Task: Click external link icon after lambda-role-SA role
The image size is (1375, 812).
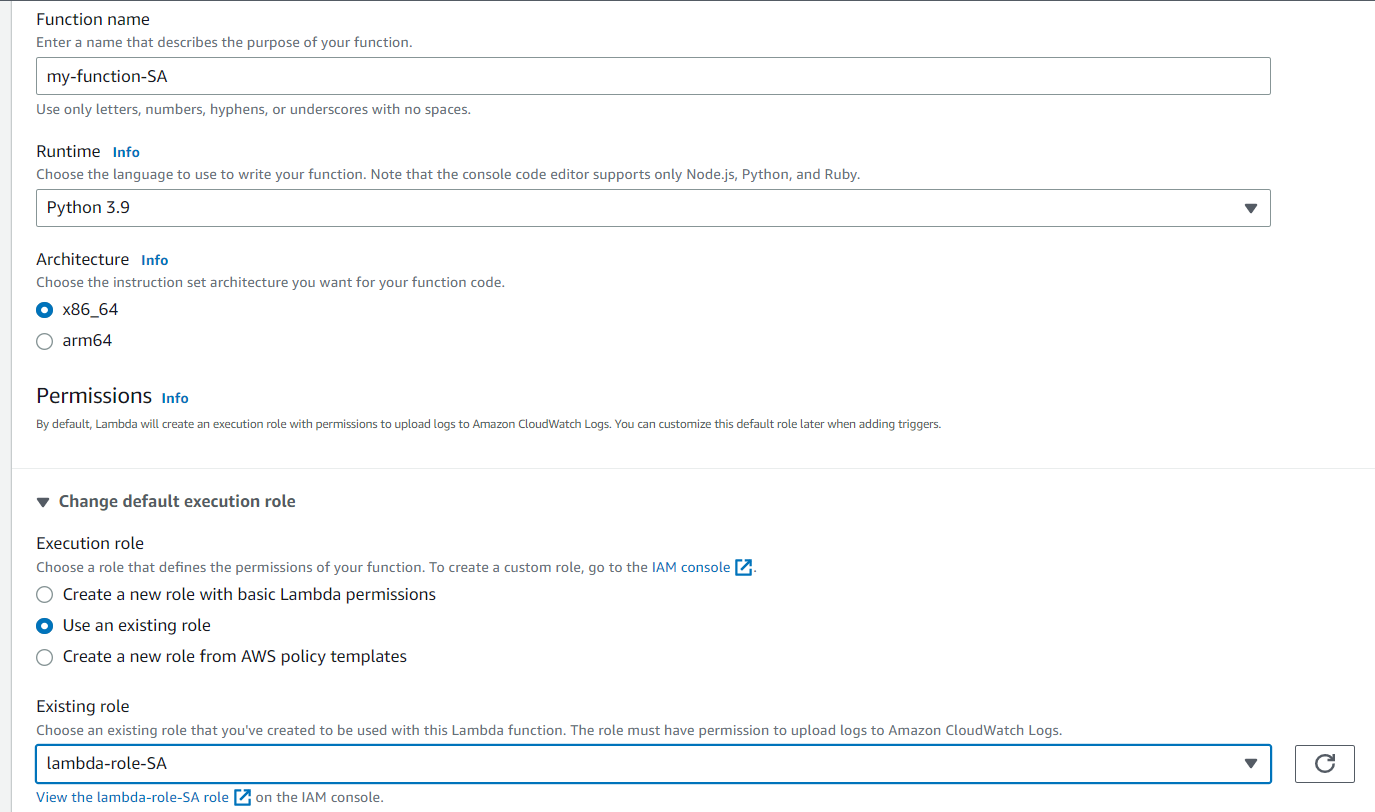Action: point(243,797)
